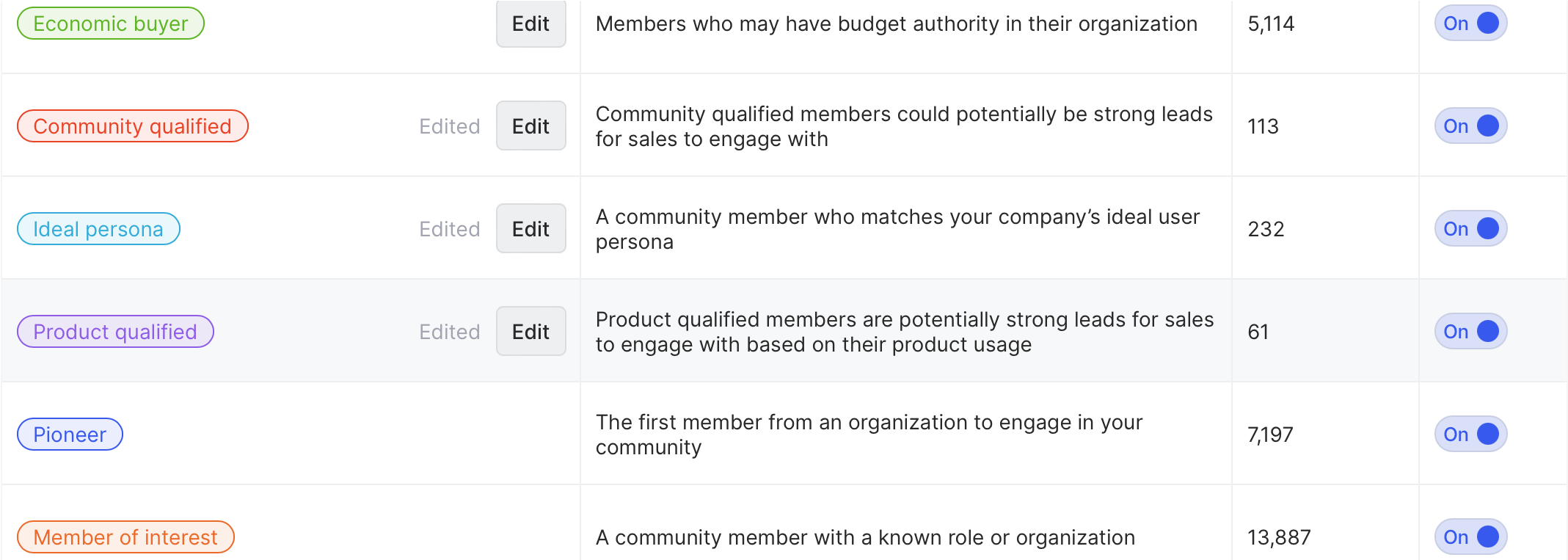Toggle off the Economic buyer switch
The width and height of the screenshot is (1568, 560).
[1470, 23]
